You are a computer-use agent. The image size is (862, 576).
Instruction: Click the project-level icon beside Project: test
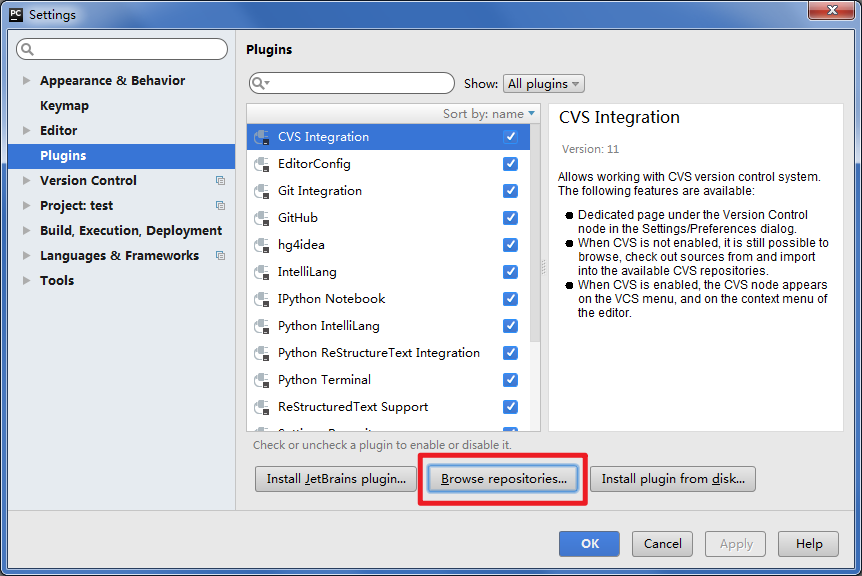220,206
